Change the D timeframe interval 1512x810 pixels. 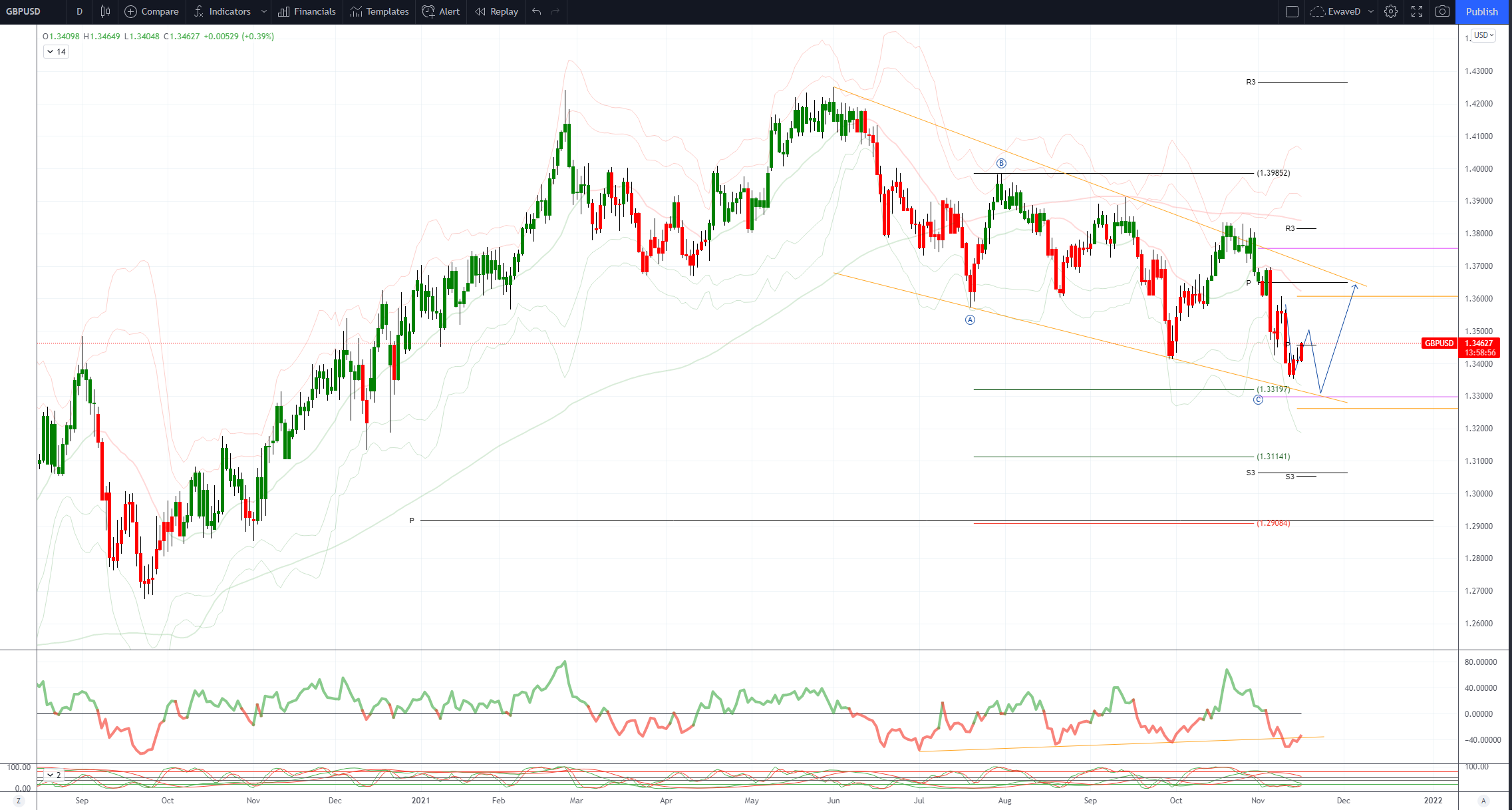[79, 11]
